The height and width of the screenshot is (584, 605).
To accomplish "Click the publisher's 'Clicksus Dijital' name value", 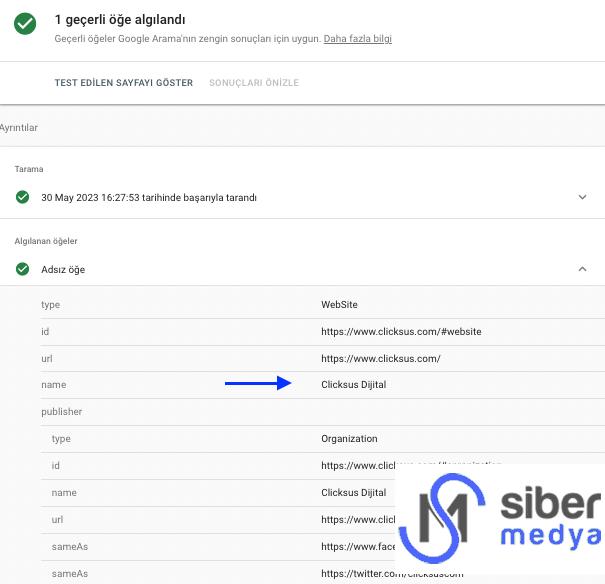I will pyautogui.click(x=353, y=493).
